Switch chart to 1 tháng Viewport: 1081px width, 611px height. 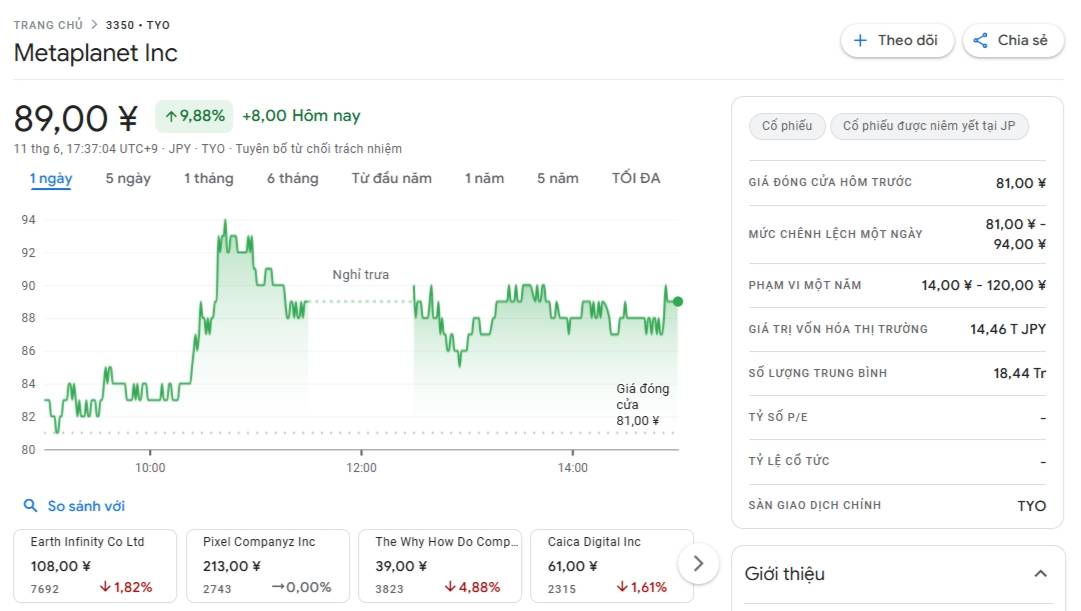[x=209, y=179]
